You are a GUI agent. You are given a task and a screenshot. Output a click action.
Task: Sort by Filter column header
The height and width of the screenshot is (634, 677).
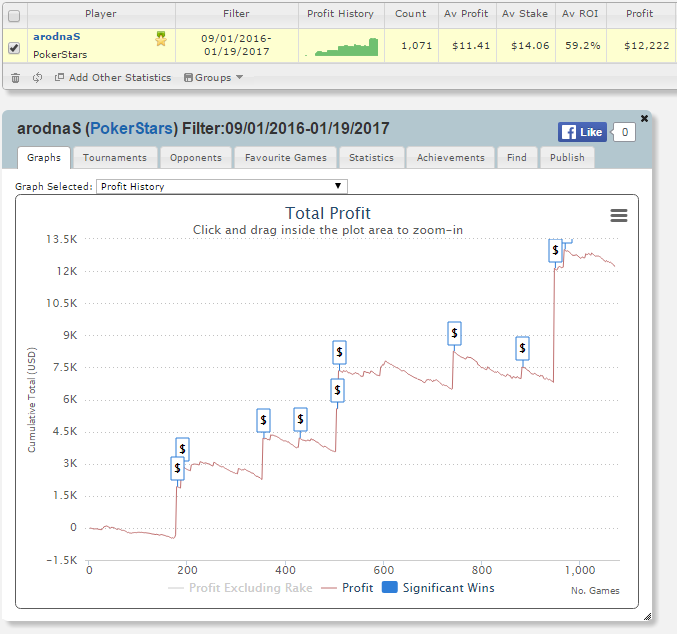[236, 14]
